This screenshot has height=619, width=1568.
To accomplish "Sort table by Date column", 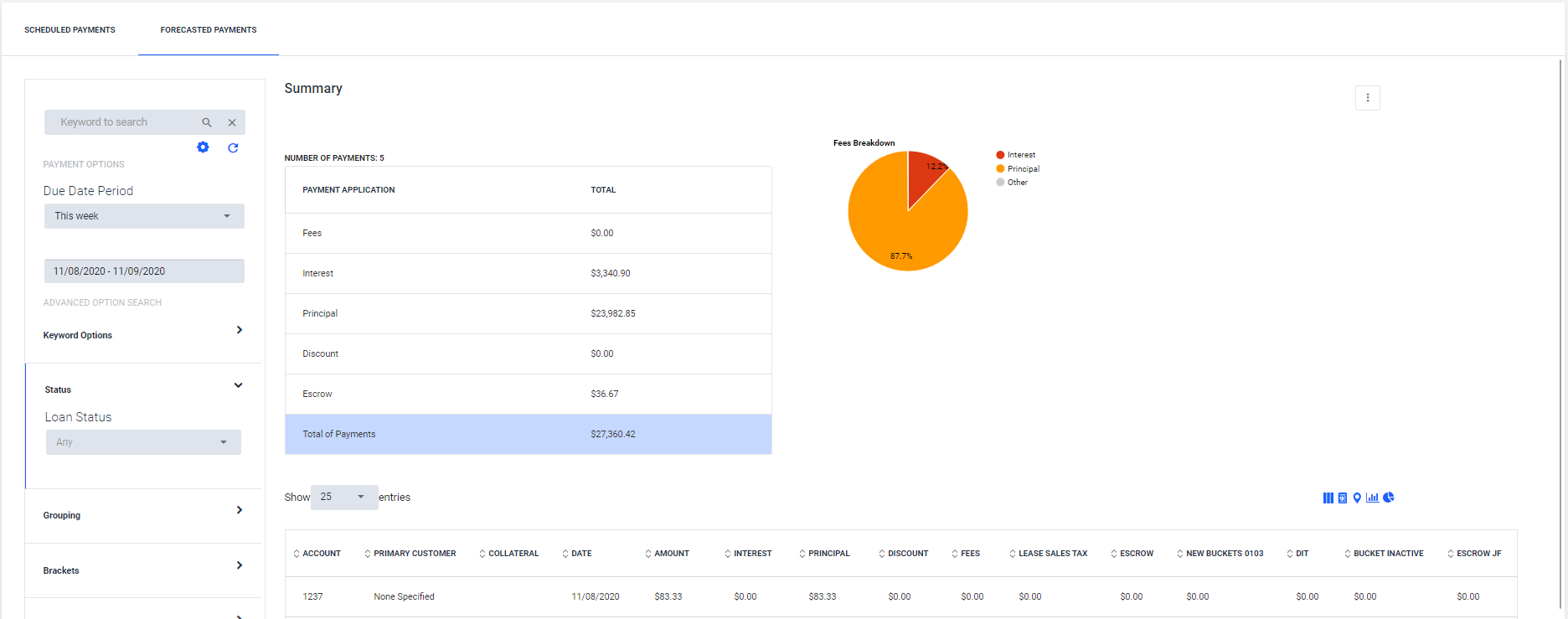I will [x=577, y=554].
